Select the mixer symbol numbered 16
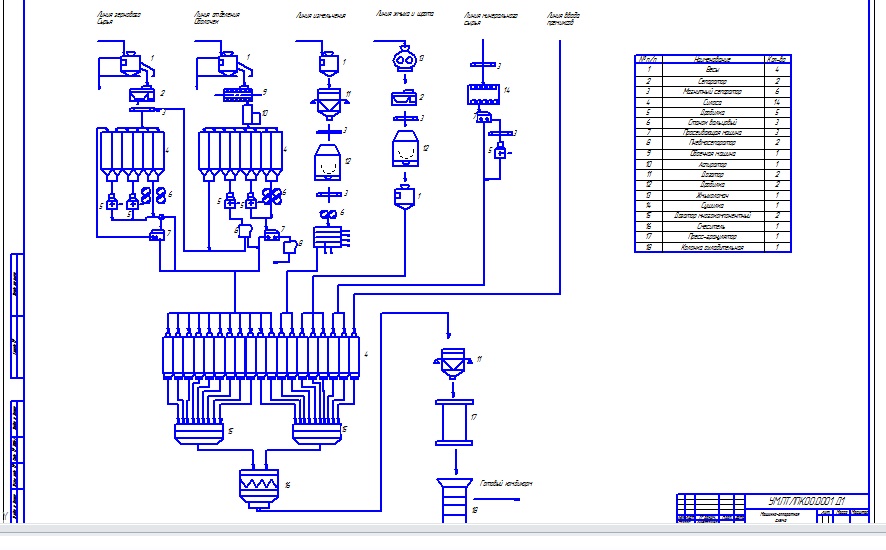This screenshot has height=550, width=886. (259, 487)
